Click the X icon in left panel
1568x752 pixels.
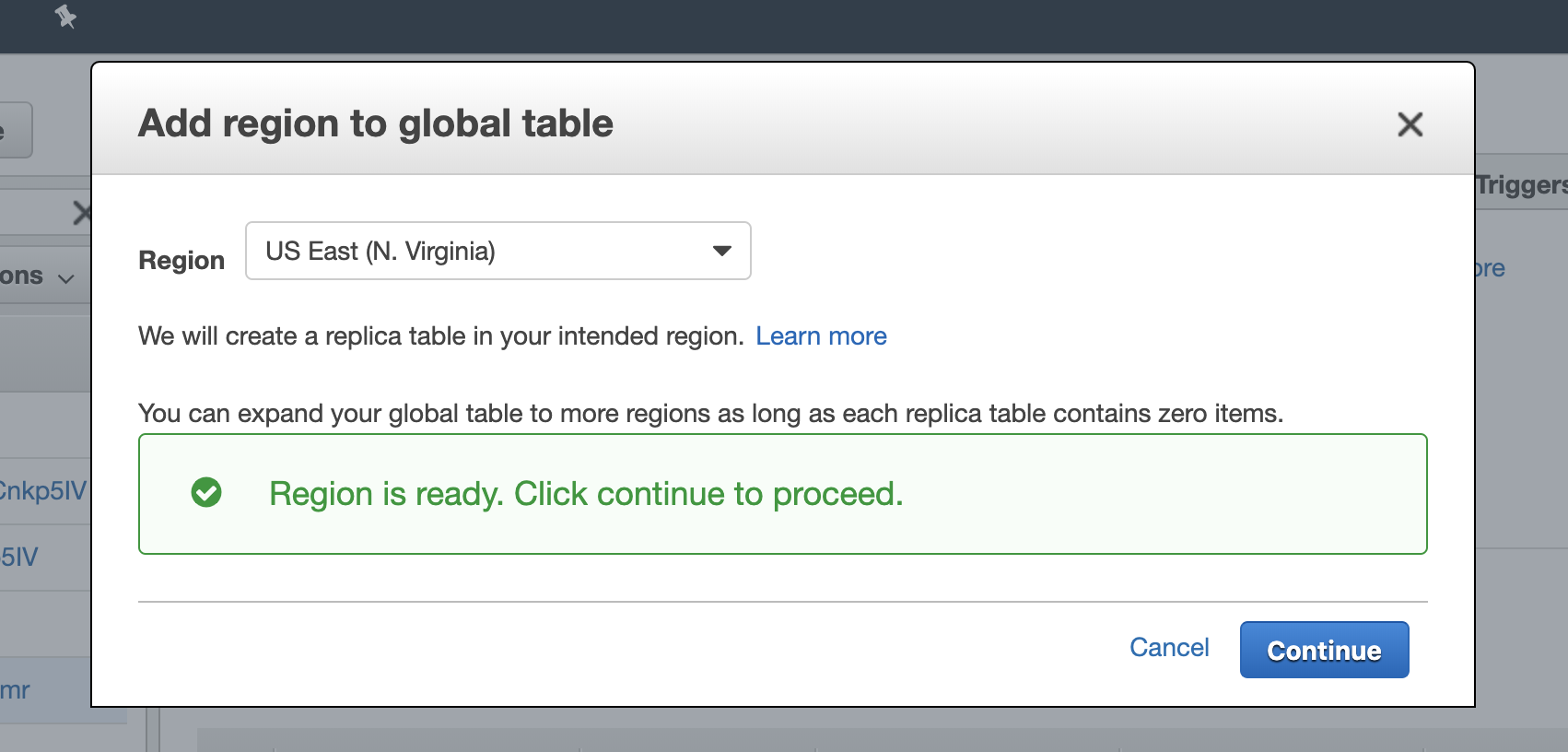pos(82,214)
